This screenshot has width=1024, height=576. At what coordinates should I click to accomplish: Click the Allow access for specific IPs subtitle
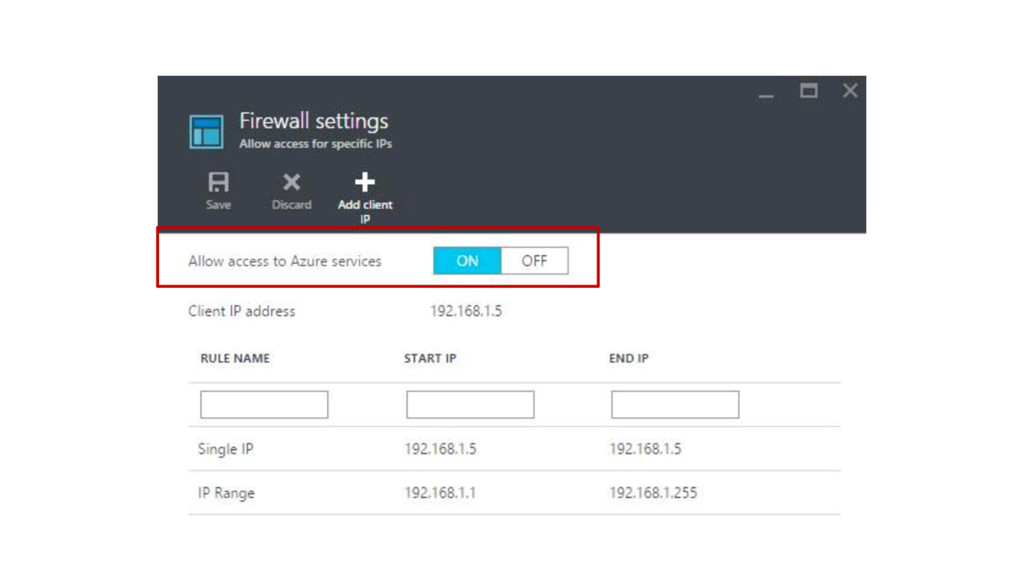pyautogui.click(x=315, y=144)
